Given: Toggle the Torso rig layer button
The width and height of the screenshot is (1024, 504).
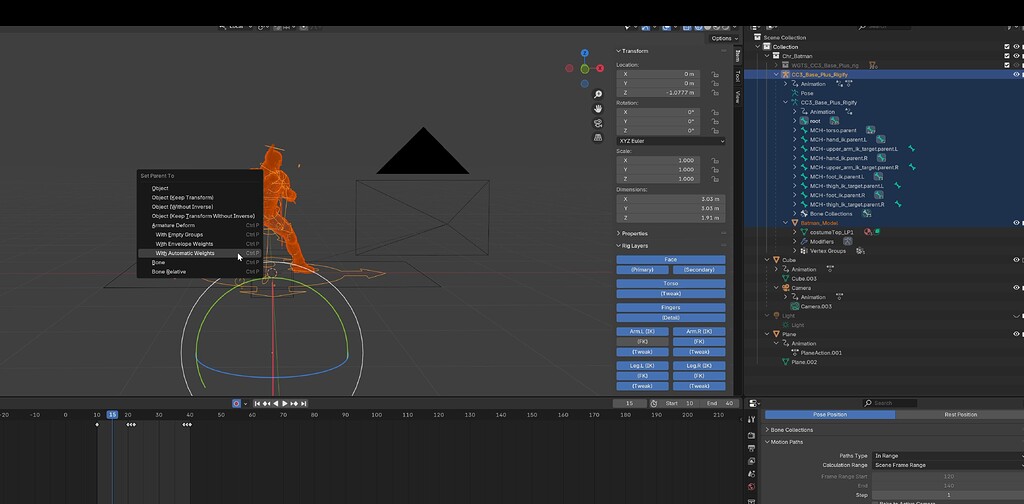Looking at the screenshot, I should [671, 283].
